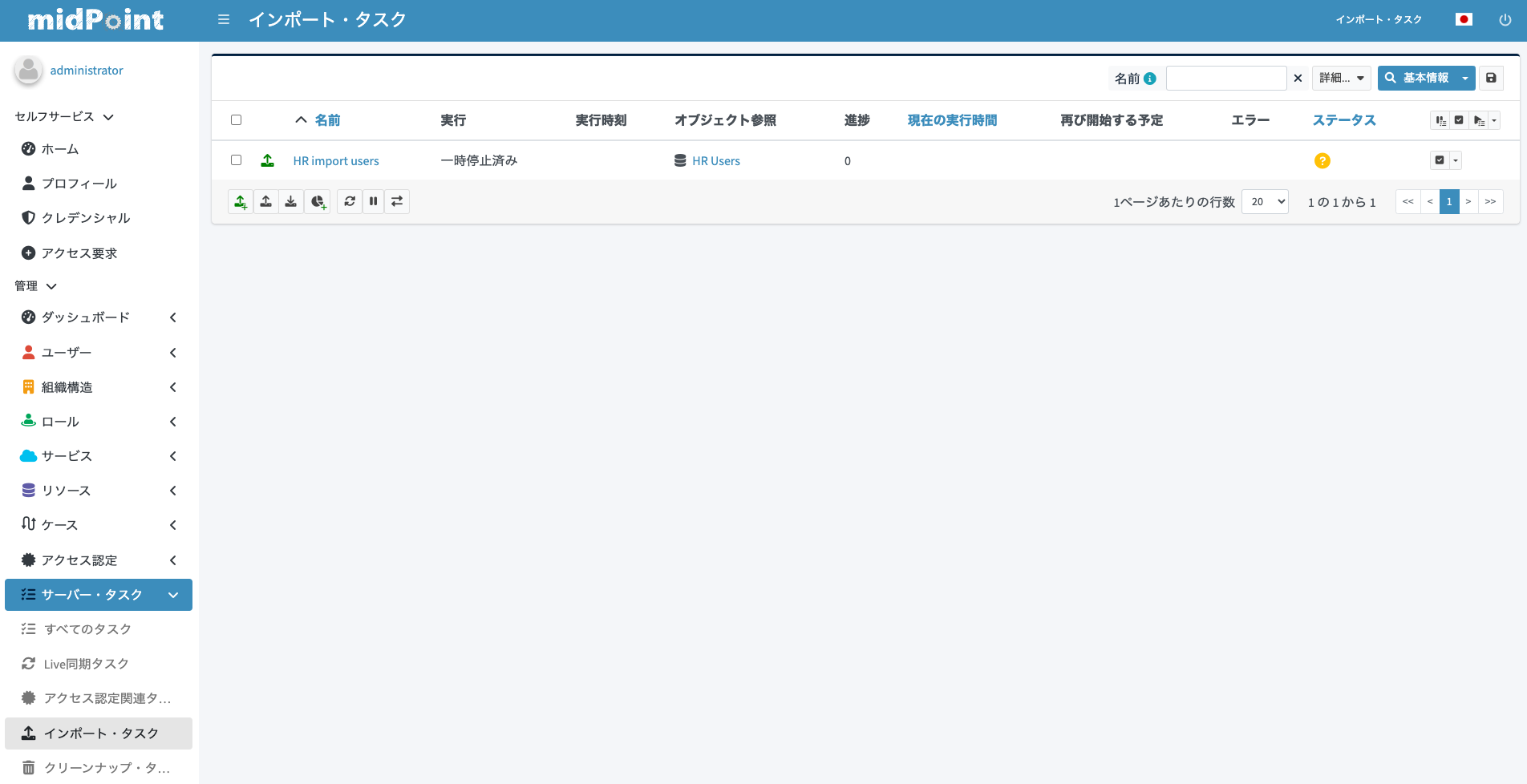The height and width of the screenshot is (784, 1527).
Task: Click the 基本情報 search button
Action: (1417, 78)
